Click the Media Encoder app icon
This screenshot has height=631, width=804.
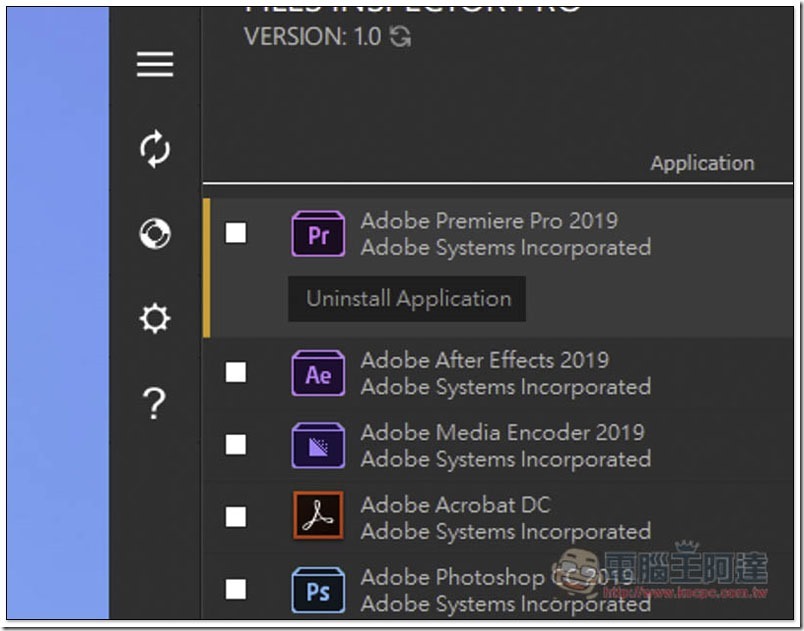click(318, 445)
